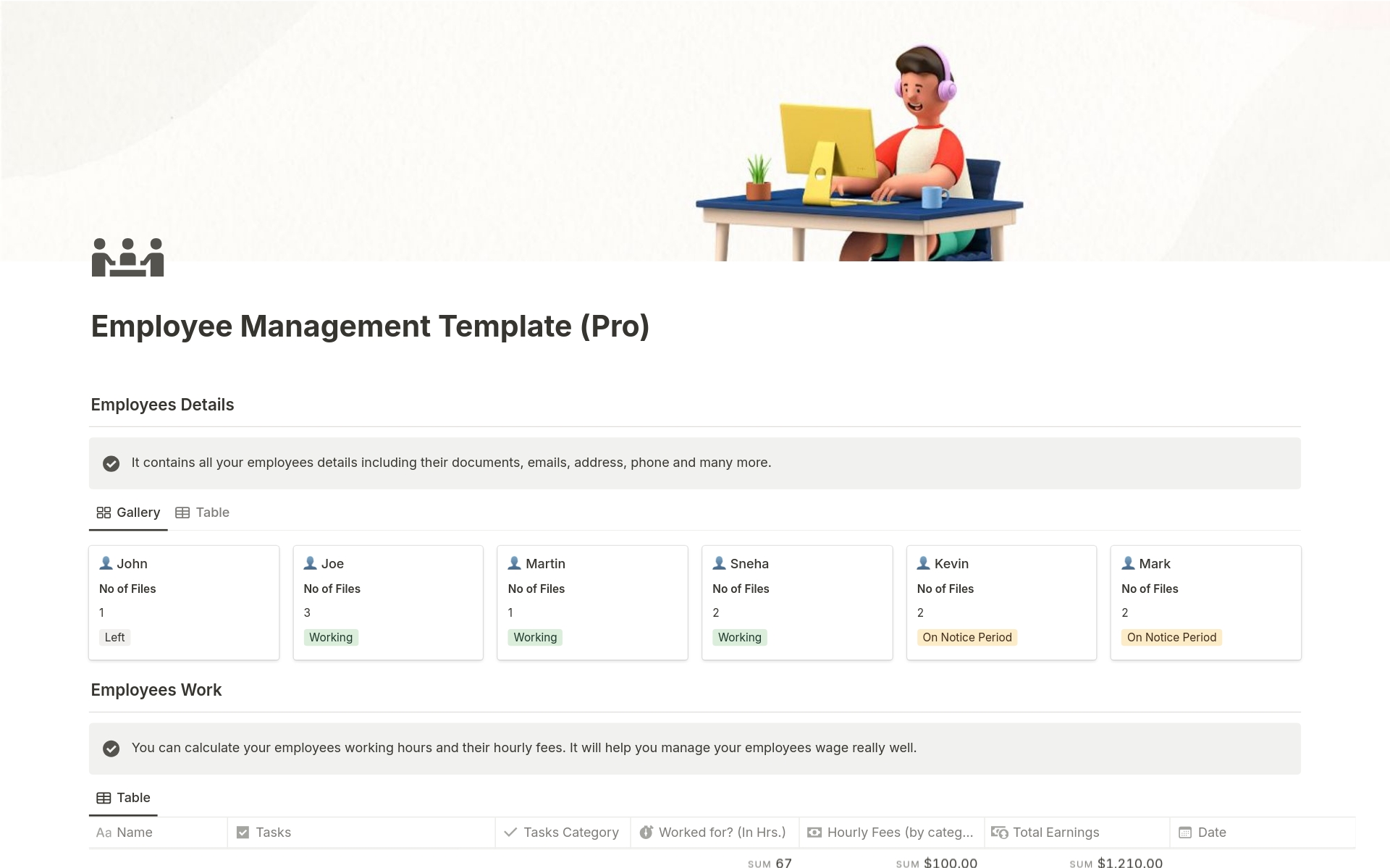This screenshot has width=1390, height=868.
Task: Open Joe's employee card
Action: pos(388,601)
